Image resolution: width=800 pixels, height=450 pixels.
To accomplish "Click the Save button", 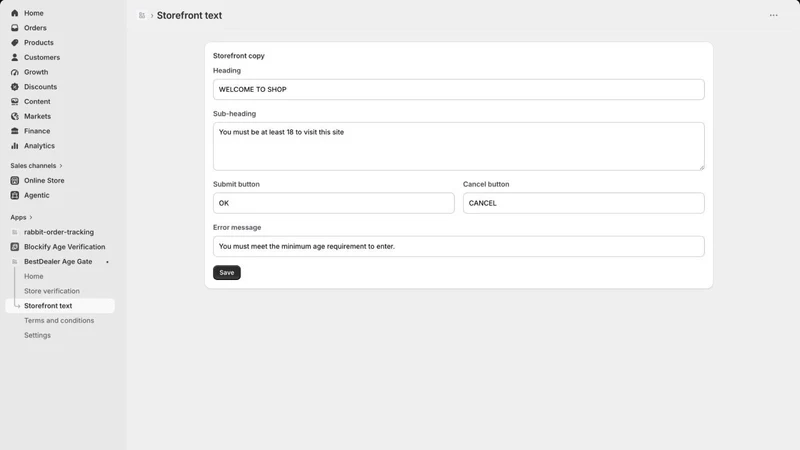I will (227, 273).
